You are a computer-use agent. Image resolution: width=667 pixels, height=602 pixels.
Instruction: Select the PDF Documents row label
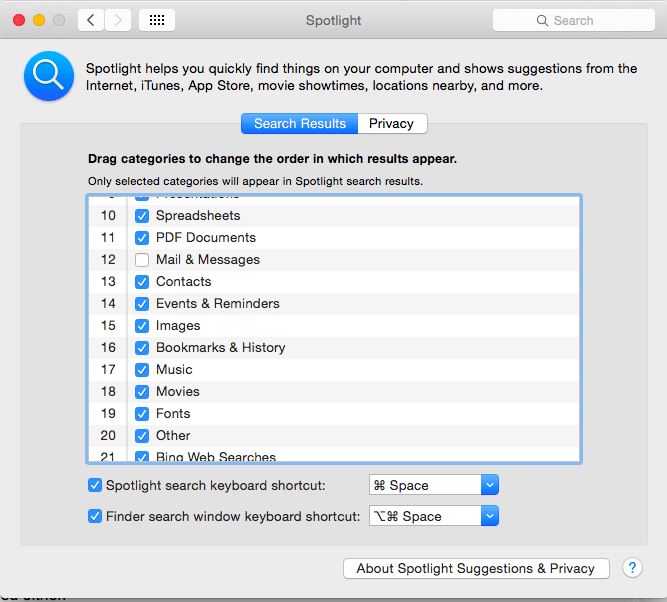point(206,237)
